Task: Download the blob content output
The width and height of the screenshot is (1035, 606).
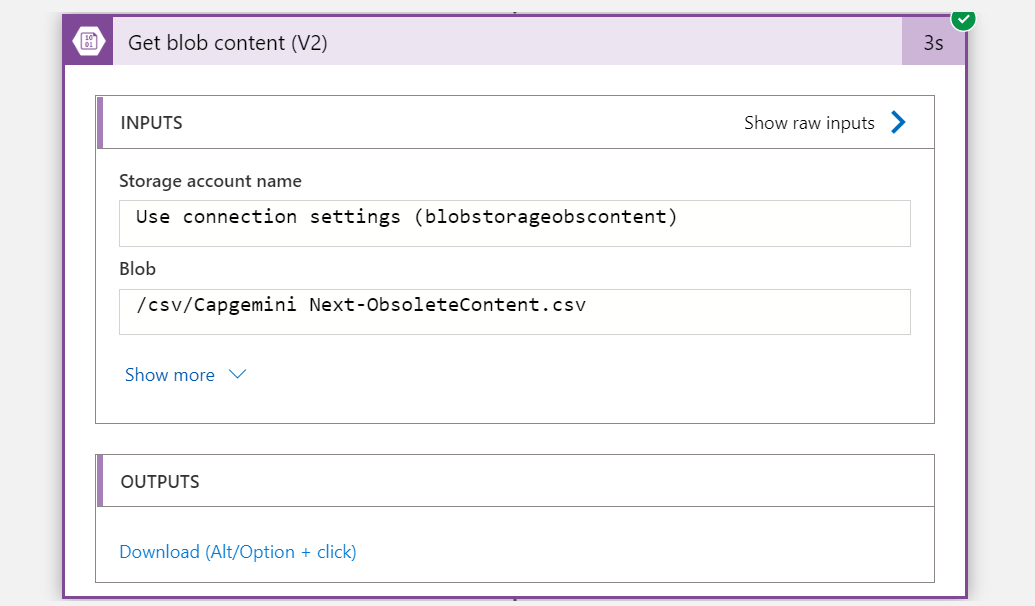Action: coord(237,551)
